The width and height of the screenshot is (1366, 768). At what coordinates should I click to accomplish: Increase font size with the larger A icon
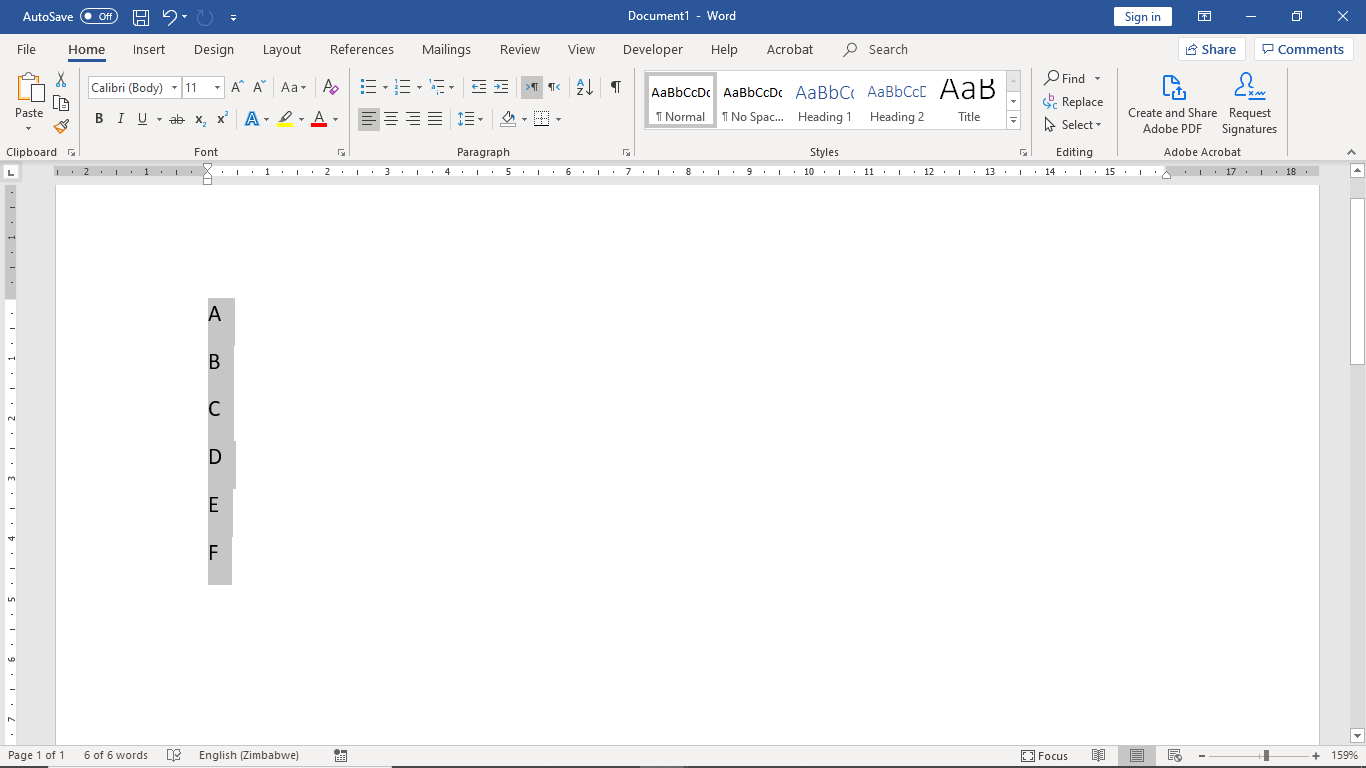point(237,88)
